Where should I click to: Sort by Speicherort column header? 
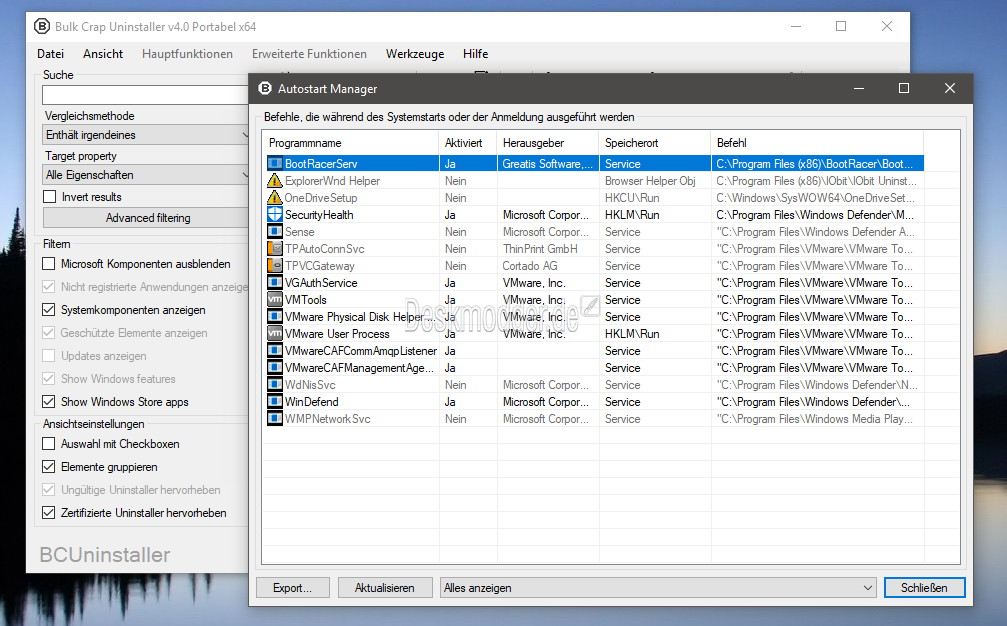pos(655,143)
